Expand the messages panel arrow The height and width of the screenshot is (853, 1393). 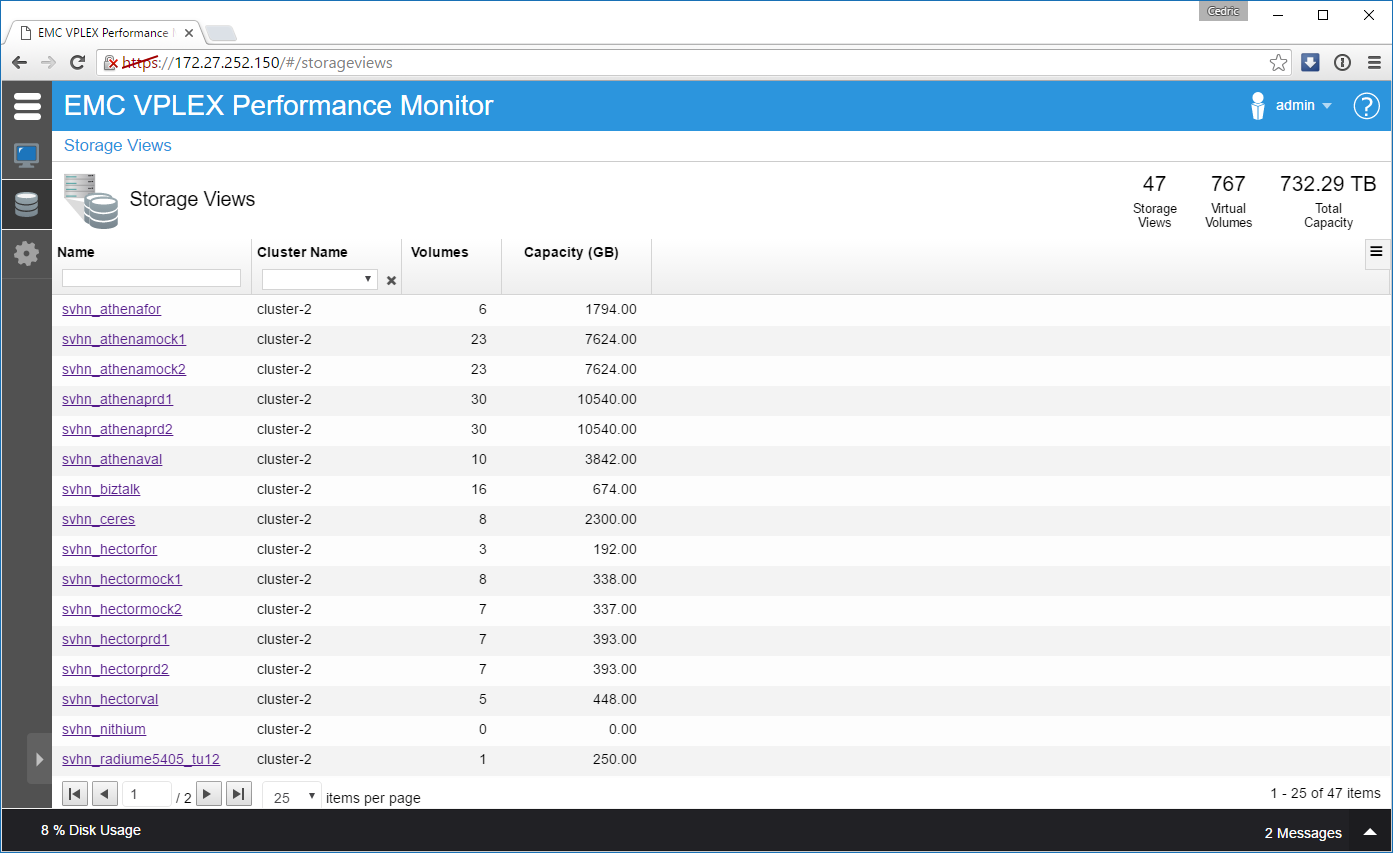[1370, 832]
